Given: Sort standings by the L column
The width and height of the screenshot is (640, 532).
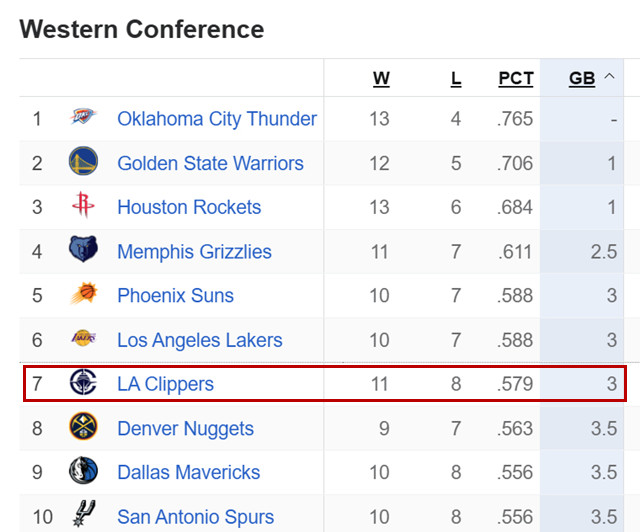Looking at the screenshot, I should [x=456, y=78].
